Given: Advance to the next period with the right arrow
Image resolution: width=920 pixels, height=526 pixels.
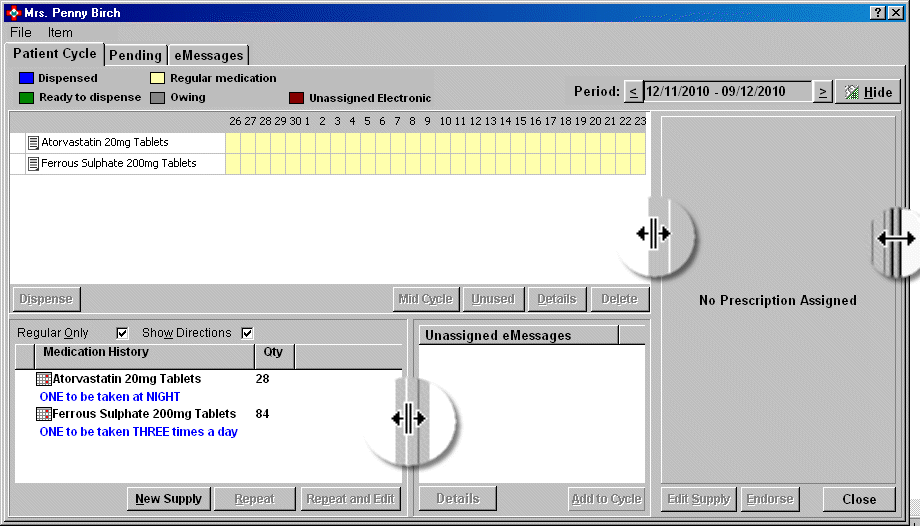Looking at the screenshot, I should (822, 92).
